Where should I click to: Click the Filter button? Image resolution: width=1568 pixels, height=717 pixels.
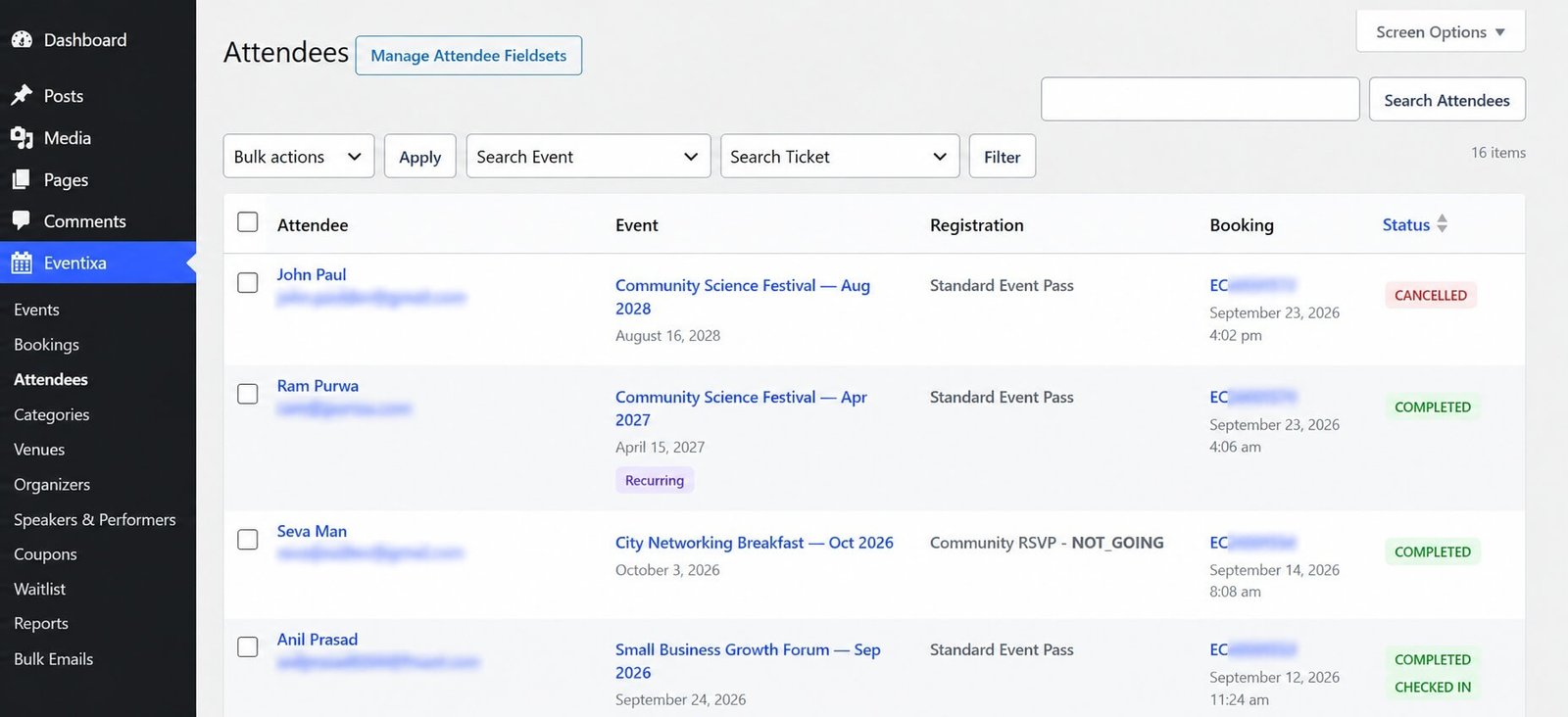1002,157
